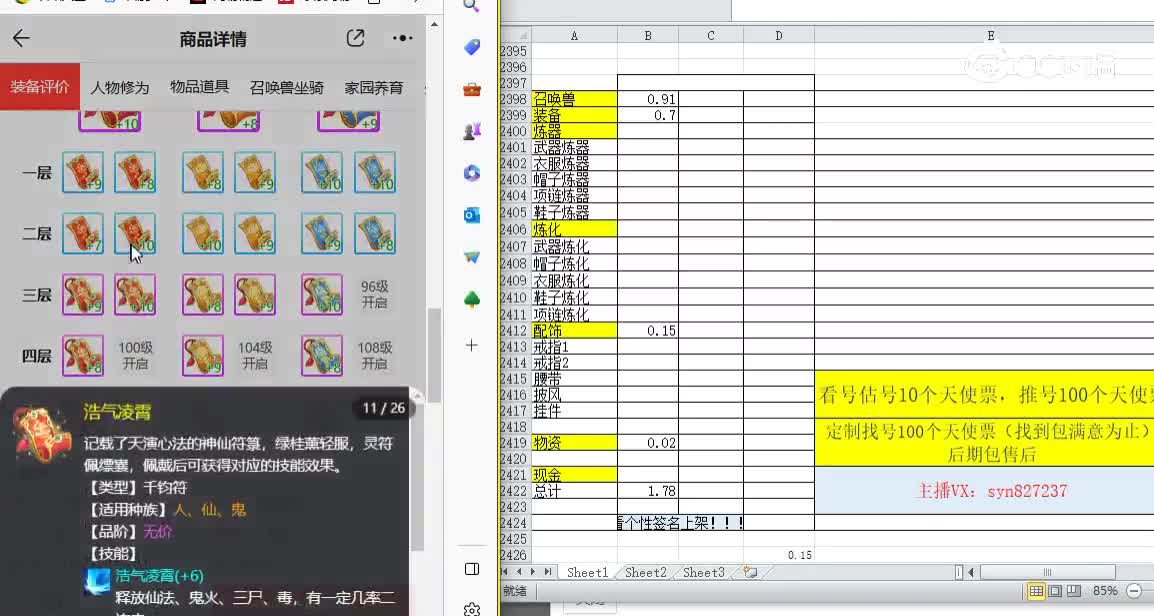Image resolution: width=1154 pixels, height=616 pixels.
Task: Select the 0.15 value beside 配饰
Action: (x=648, y=330)
